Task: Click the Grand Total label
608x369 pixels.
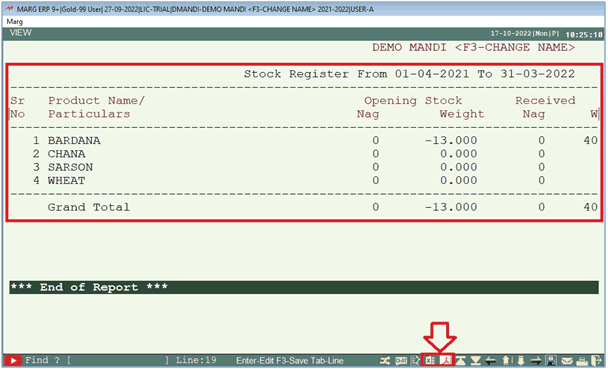Action: point(89,207)
